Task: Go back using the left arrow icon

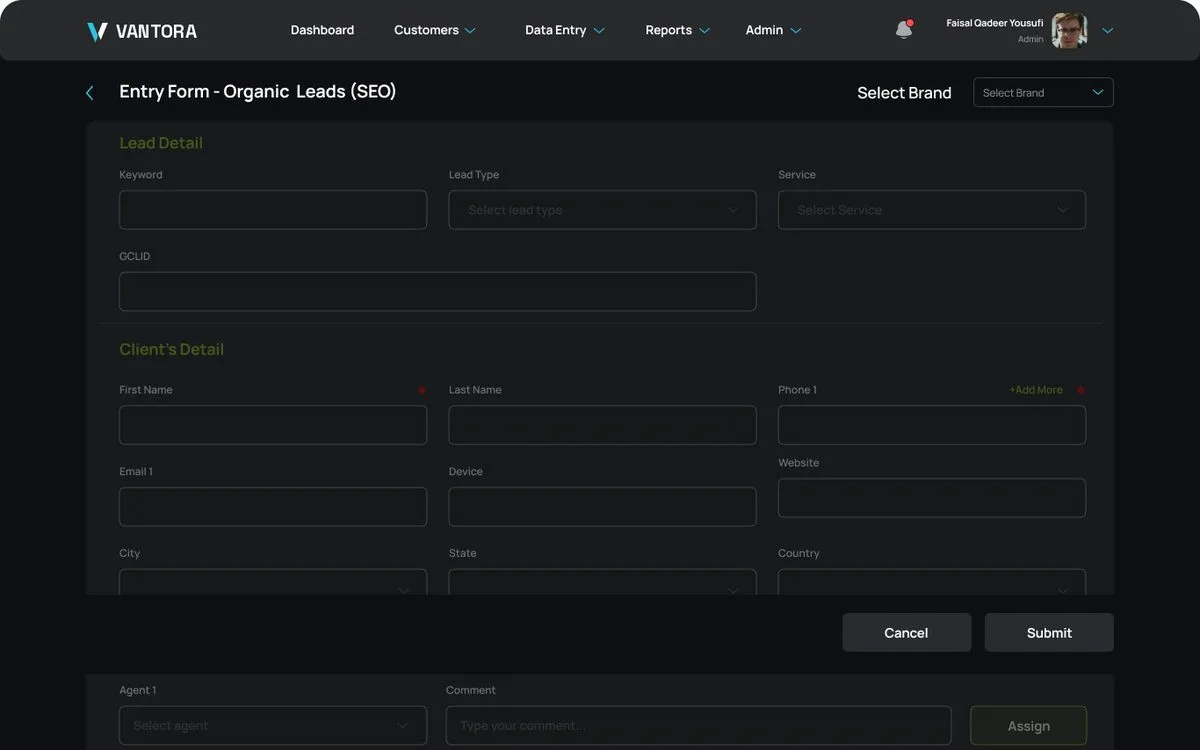Action: click(x=90, y=92)
